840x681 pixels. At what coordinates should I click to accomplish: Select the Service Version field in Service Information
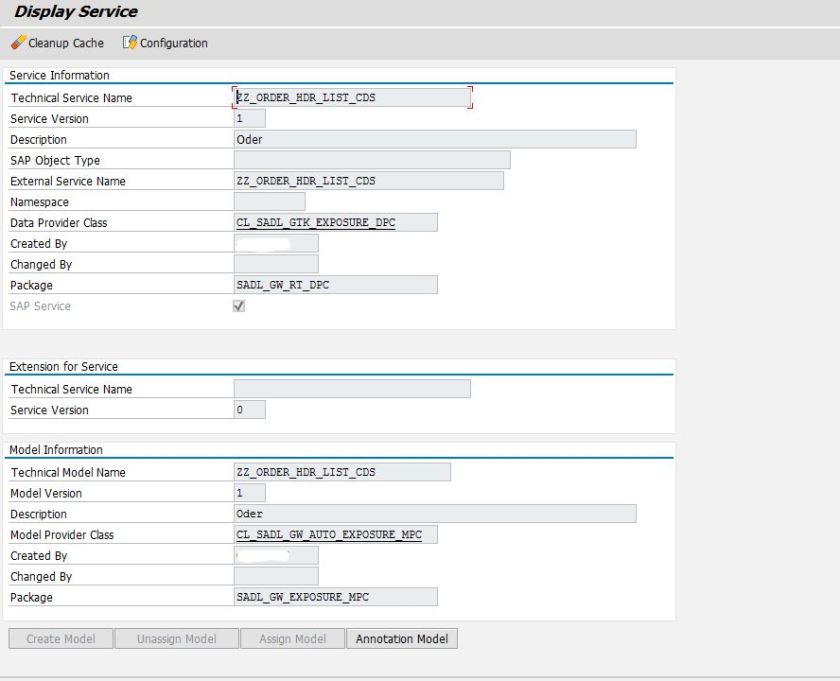pos(249,119)
